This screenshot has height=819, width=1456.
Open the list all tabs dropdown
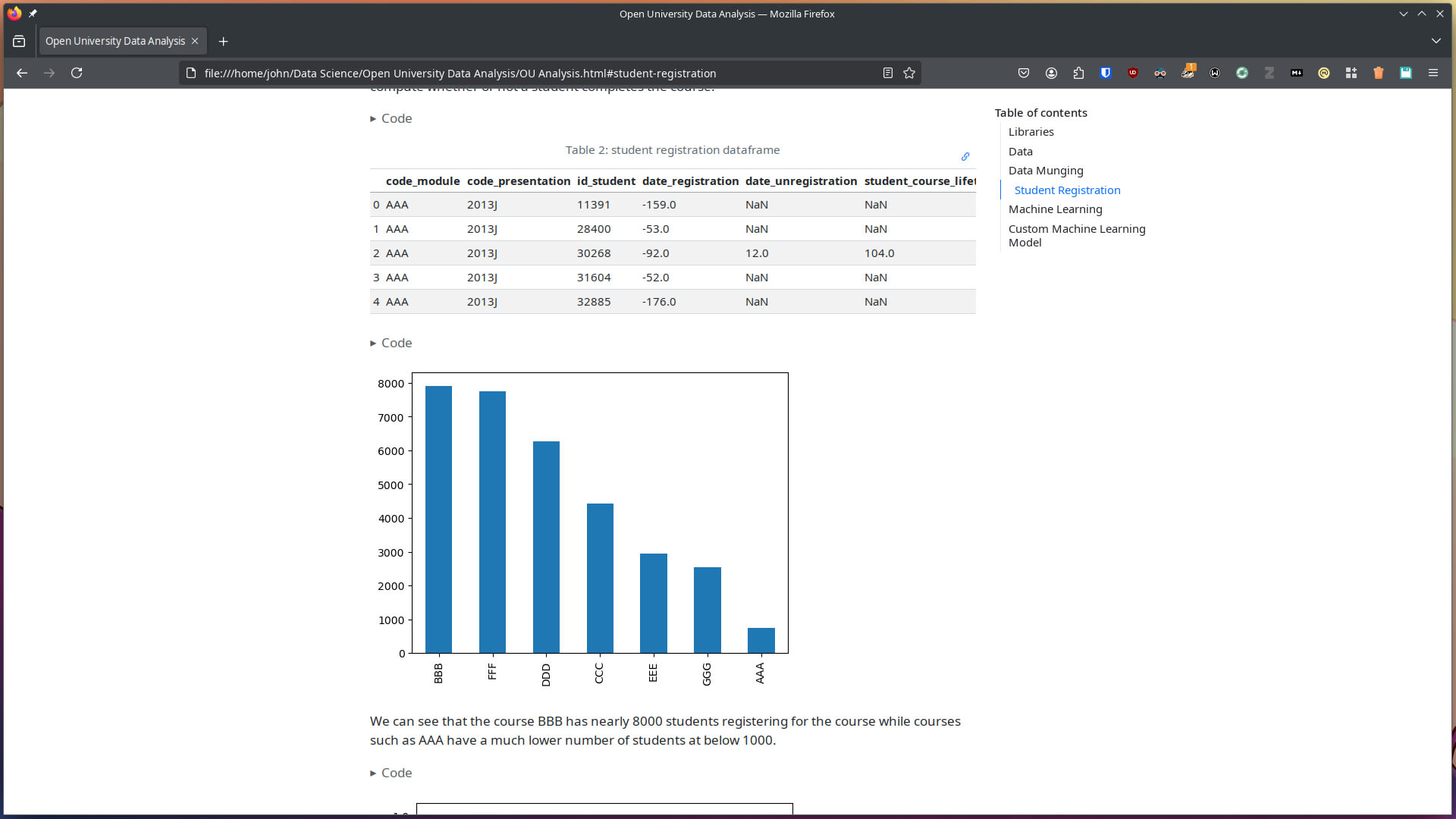click(1436, 41)
